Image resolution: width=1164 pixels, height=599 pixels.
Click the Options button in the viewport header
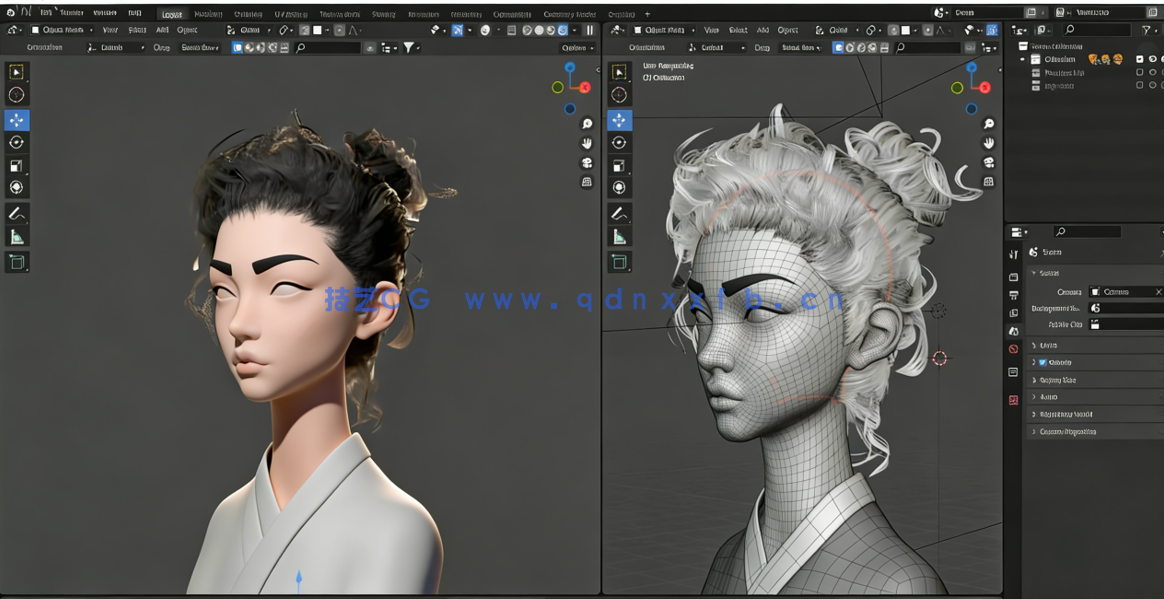pyautogui.click(x=577, y=47)
